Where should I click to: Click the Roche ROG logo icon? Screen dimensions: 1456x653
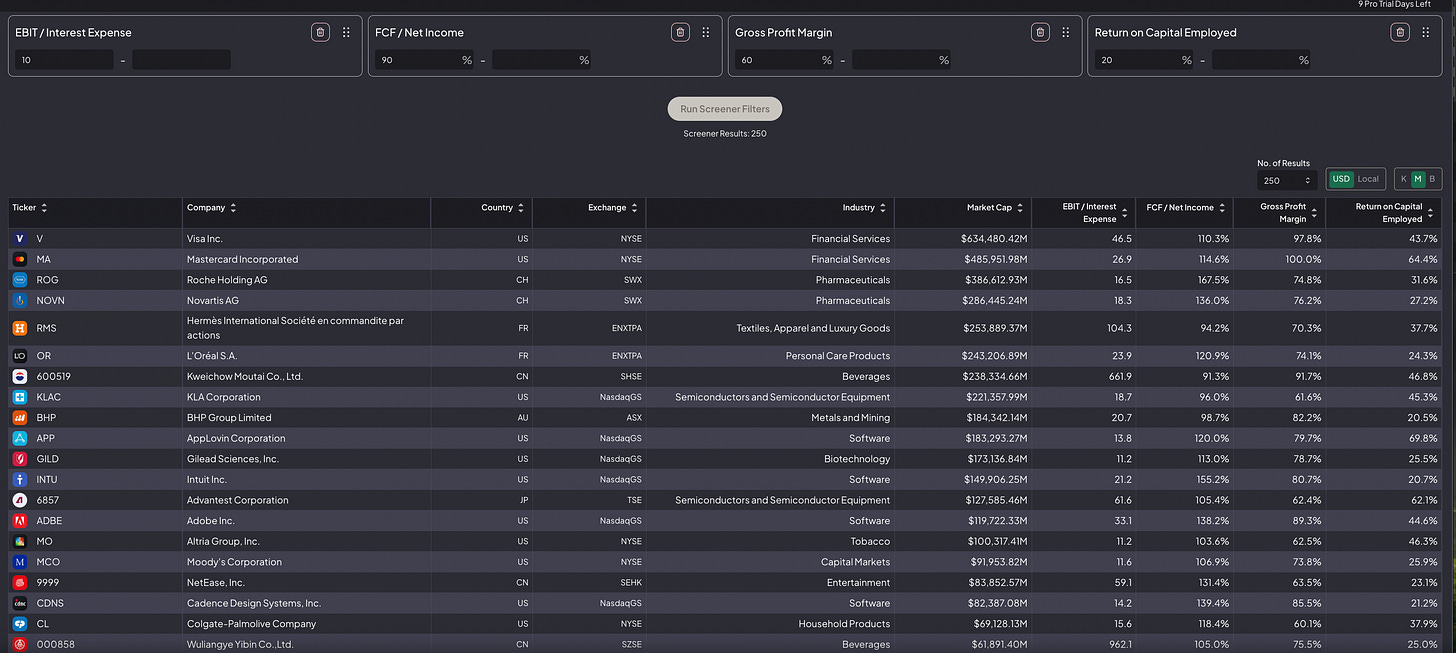point(20,280)
